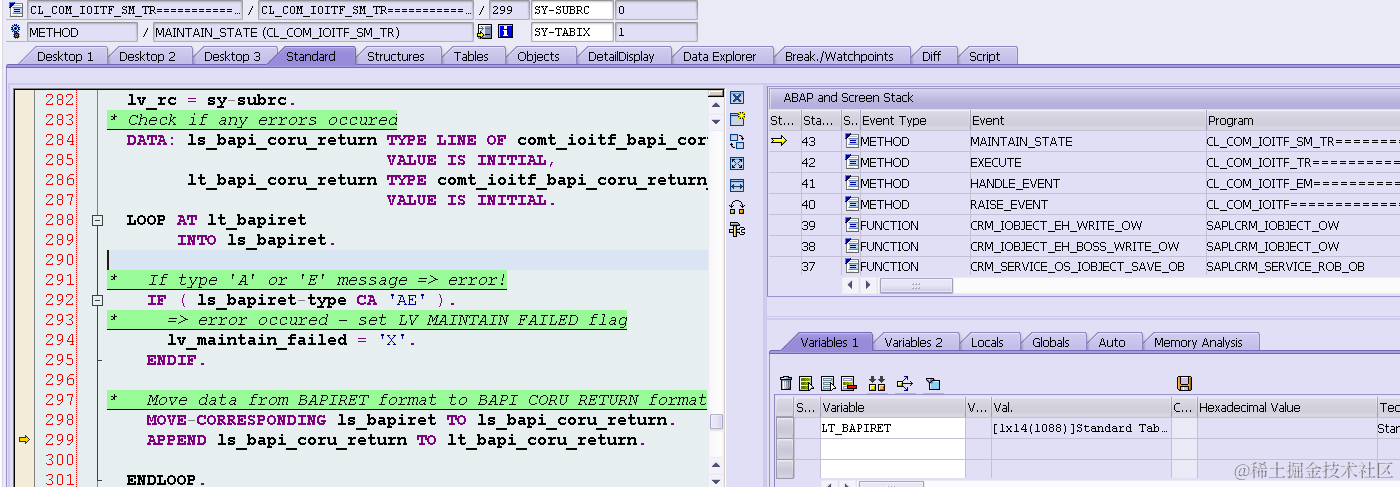Viewport: 1400px width, 487px height.
Task: Click the trash delete icon in Variables toolbar
Action: (786, 383)
